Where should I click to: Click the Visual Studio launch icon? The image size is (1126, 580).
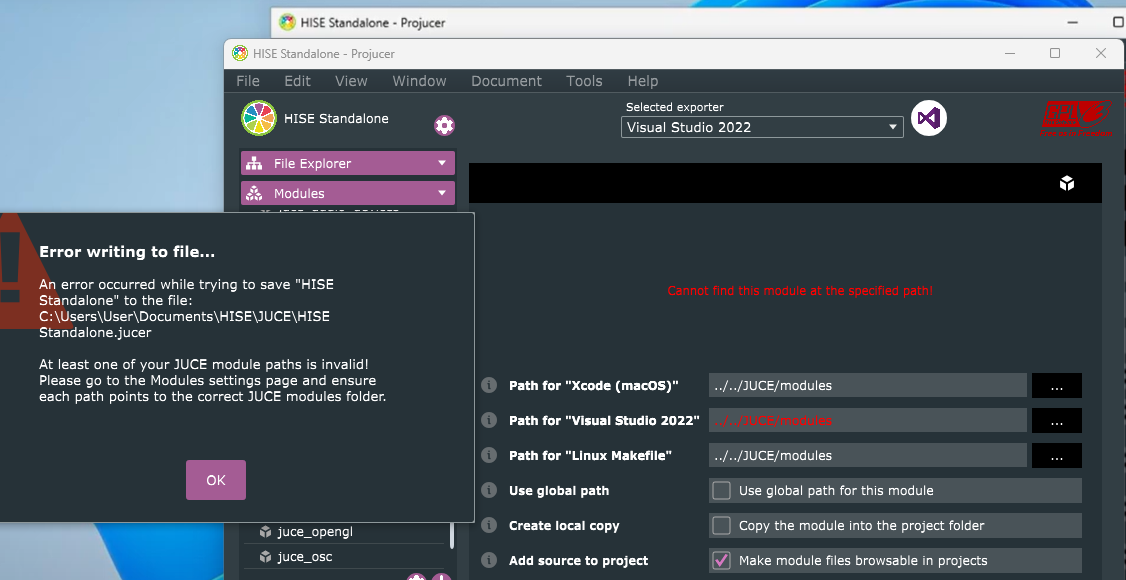929,119
